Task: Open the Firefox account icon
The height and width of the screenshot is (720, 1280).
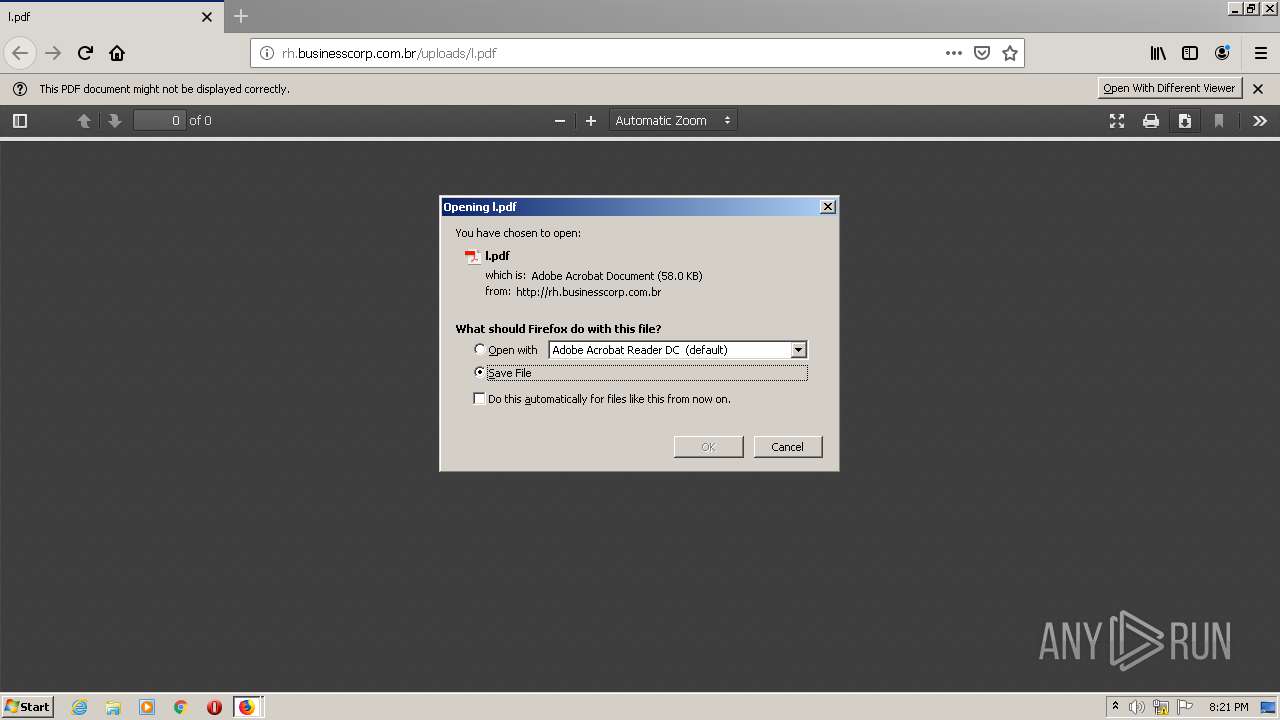Action: 1222,53
